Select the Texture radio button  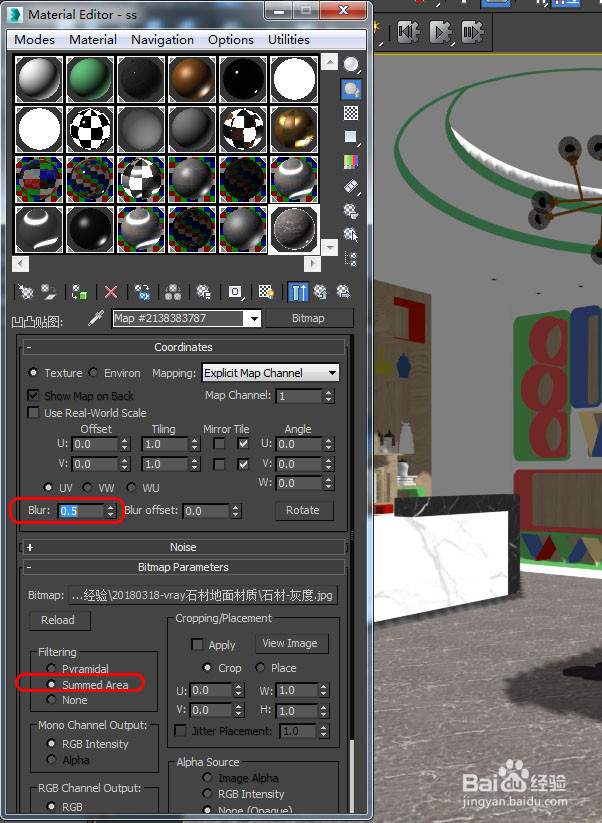33,373
